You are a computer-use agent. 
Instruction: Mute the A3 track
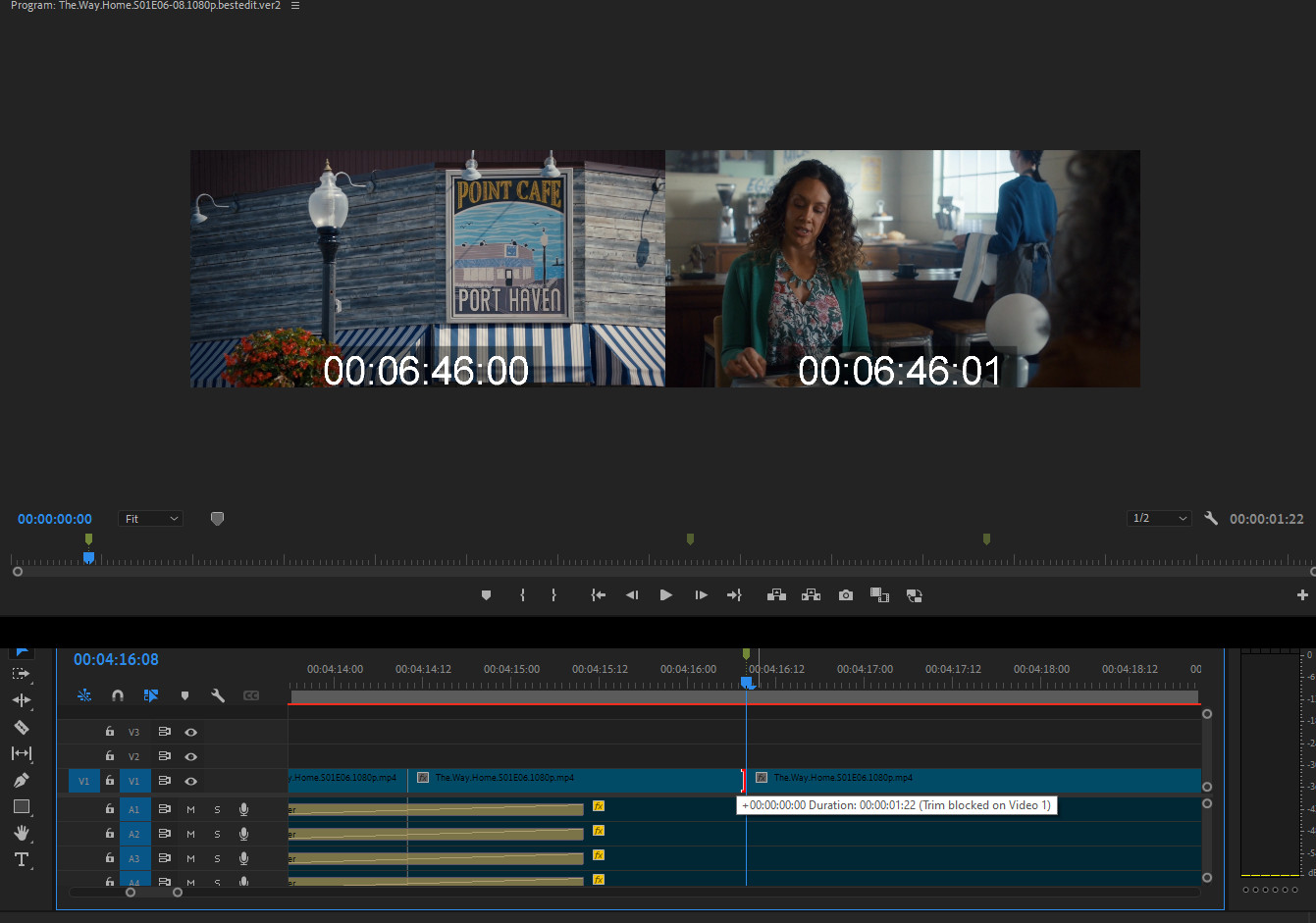tap(191, 858)
